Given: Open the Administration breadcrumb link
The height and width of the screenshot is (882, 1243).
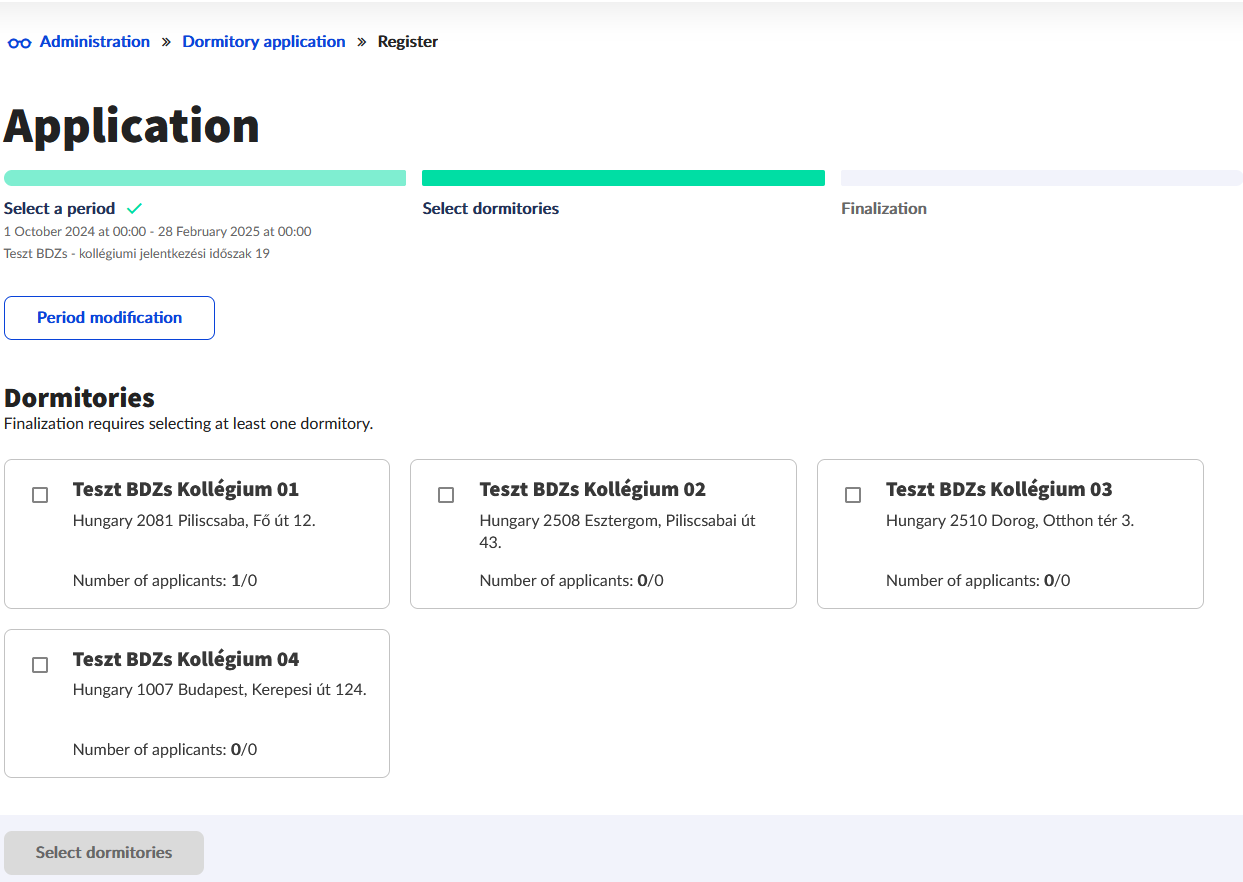Looking at the screenshot, I should pos(94,42).
